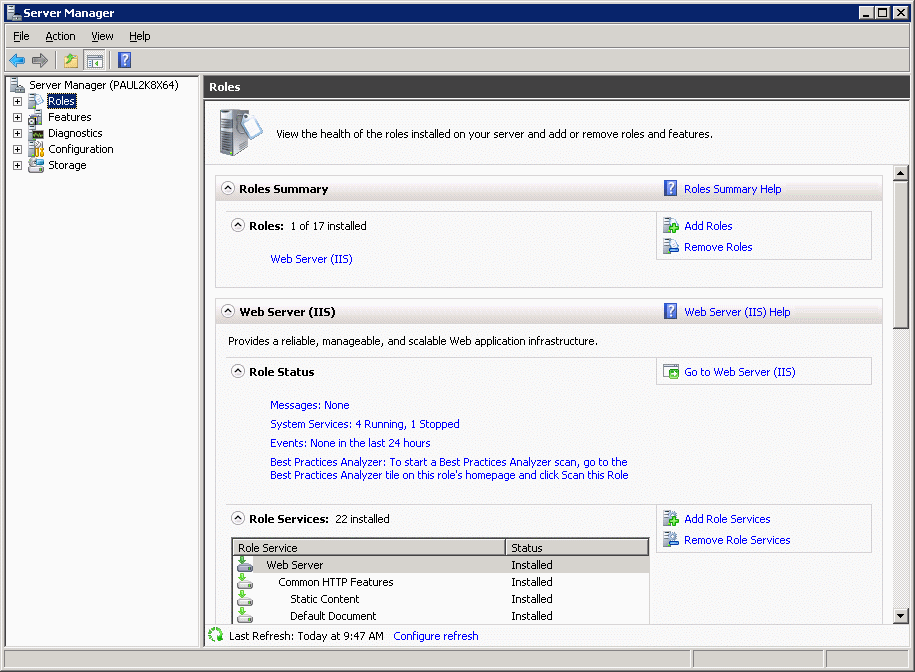
Task: Click the Default Document row icon
Action: pyautogui.click(x=245, y=615)
